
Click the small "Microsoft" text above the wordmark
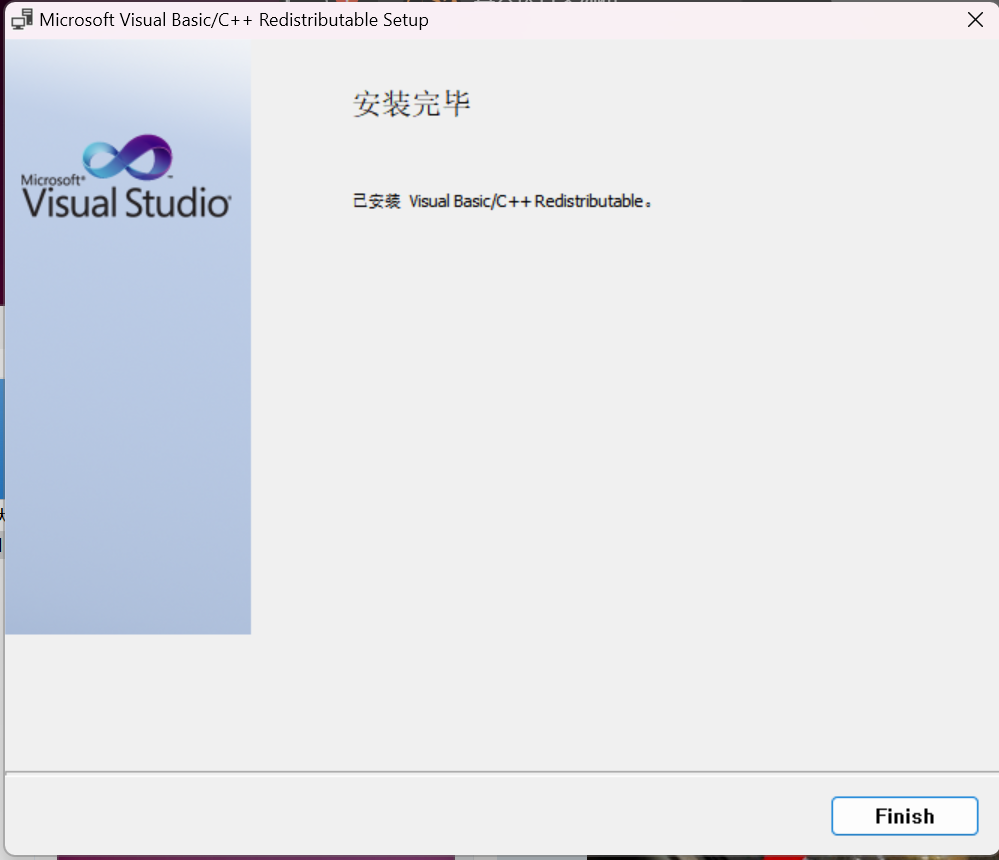pyautogui.click(x=49, y=180)
